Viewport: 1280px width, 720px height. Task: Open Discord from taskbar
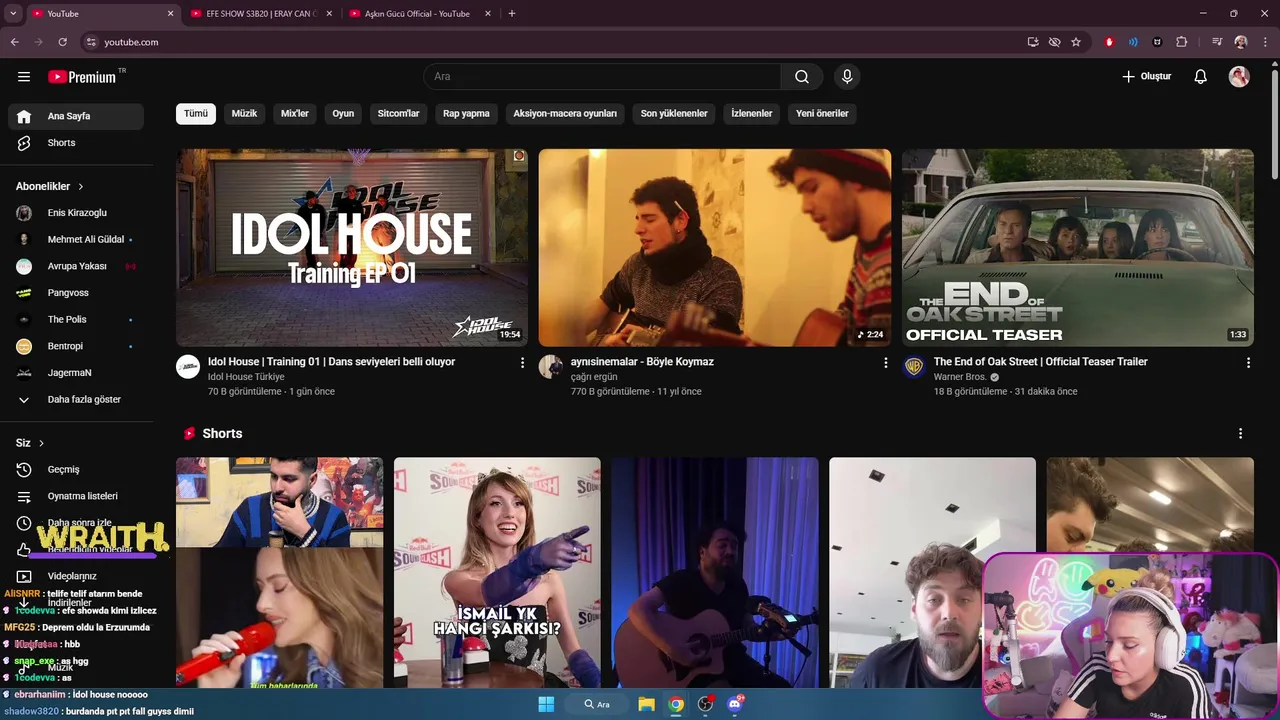click(x=736, y=704)
